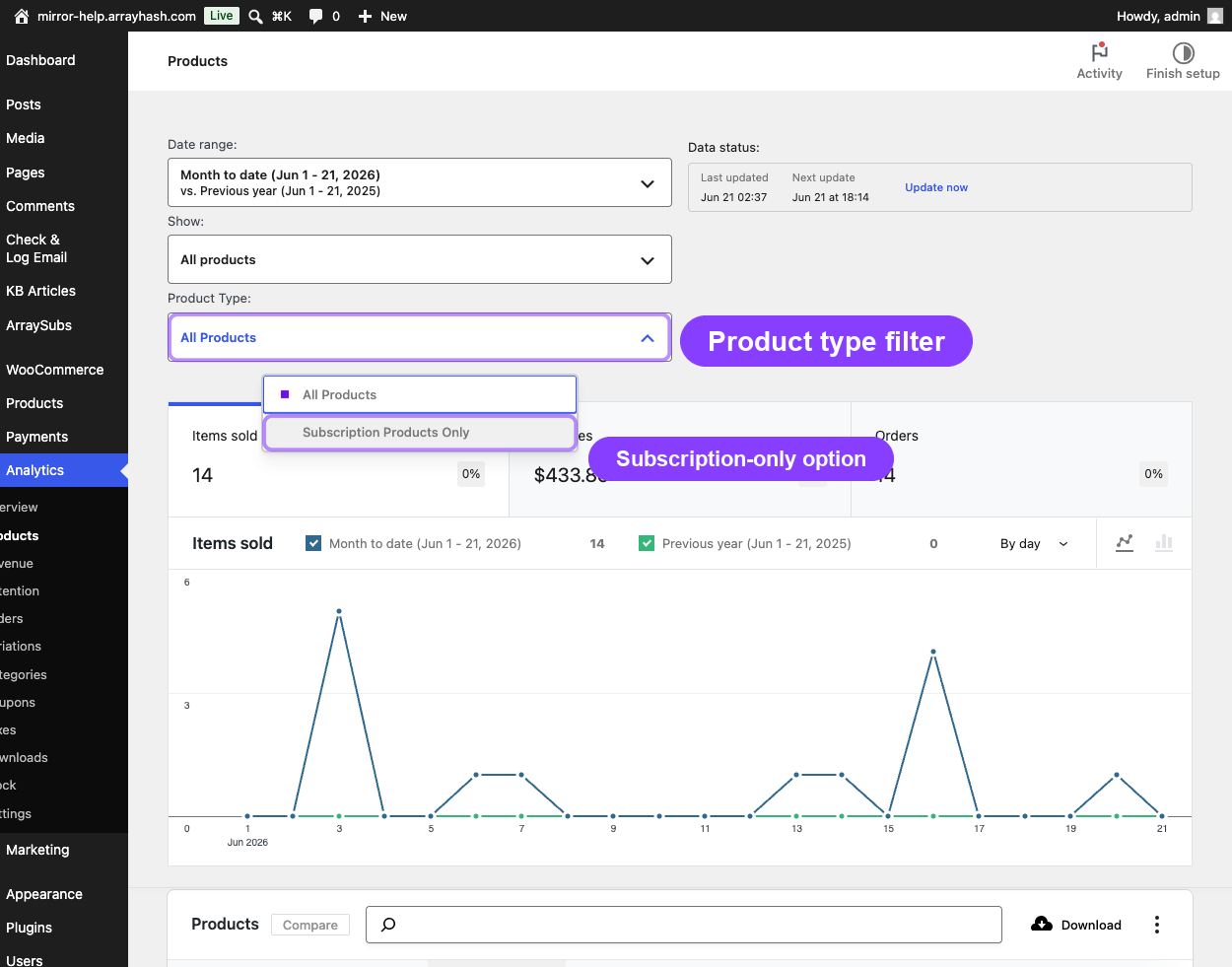The height and width of the screenshot is (967, 1232).
Task: Switch to bar chart view
Action: click(1164, 543)
